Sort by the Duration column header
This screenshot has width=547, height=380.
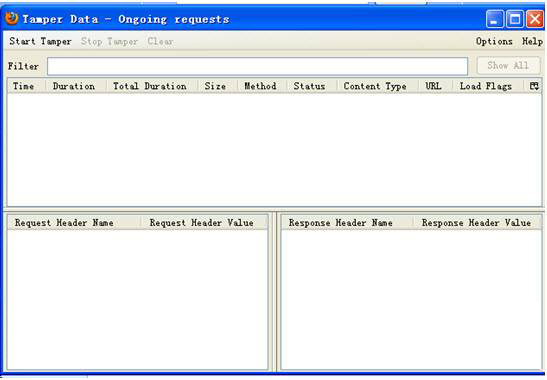(x=76, y=86)
